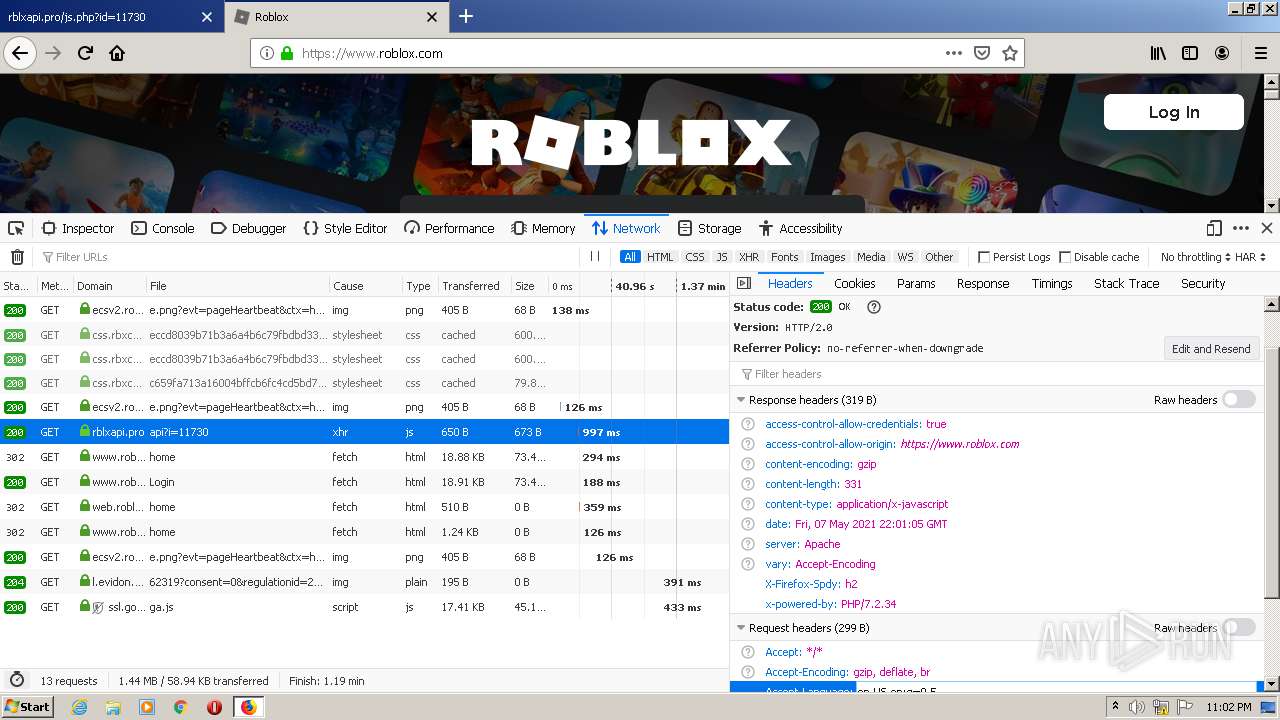Image resolution: width=1280 pixels, height=720 pixels.
Task: Launch Internet Explorer from the taskbar
Action: [x=79, y=707]
